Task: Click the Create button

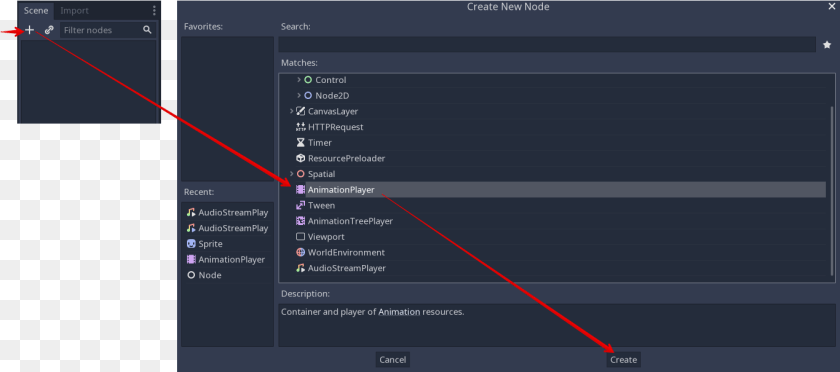Action: point(624,360)
